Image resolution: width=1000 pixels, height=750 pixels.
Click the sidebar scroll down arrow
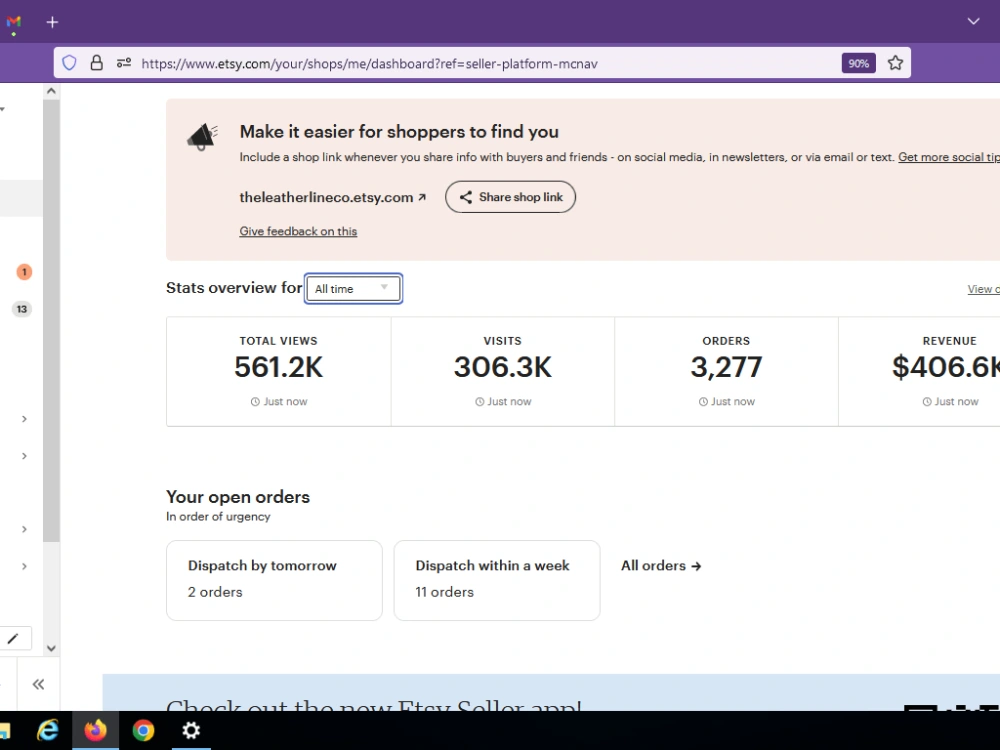point(52,648)
